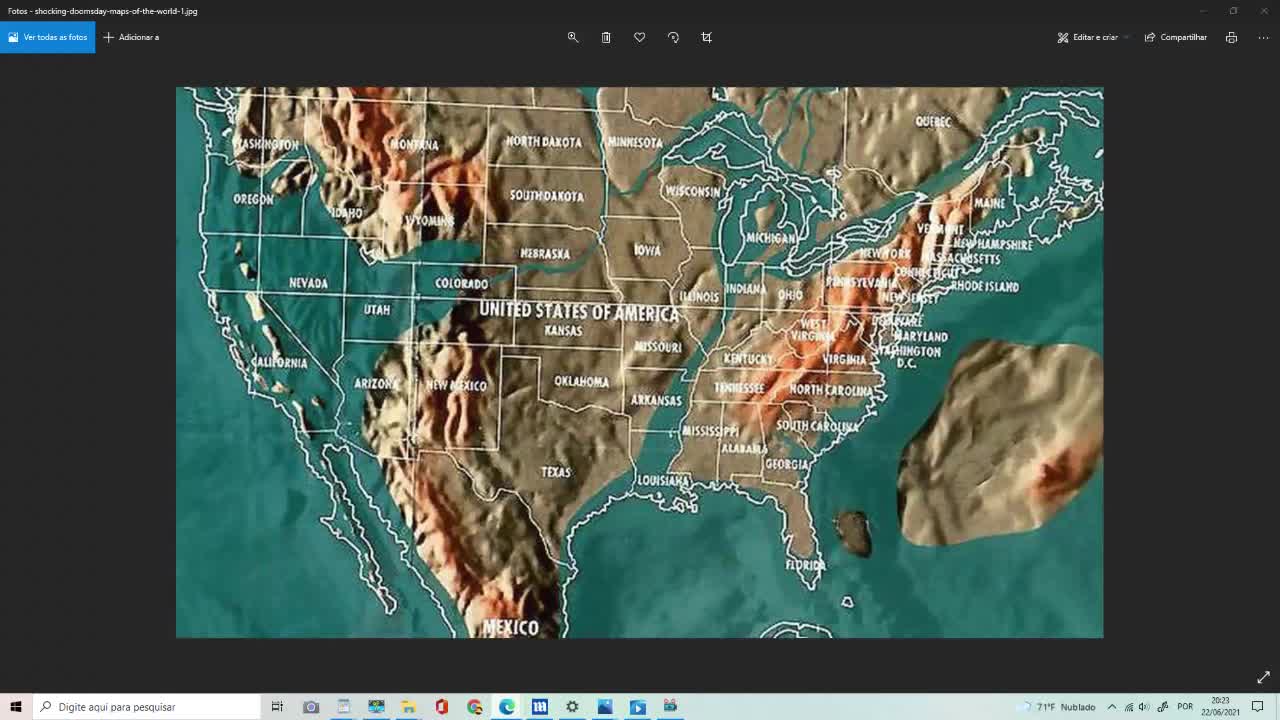Click the doomsday map image

point(640,362)
